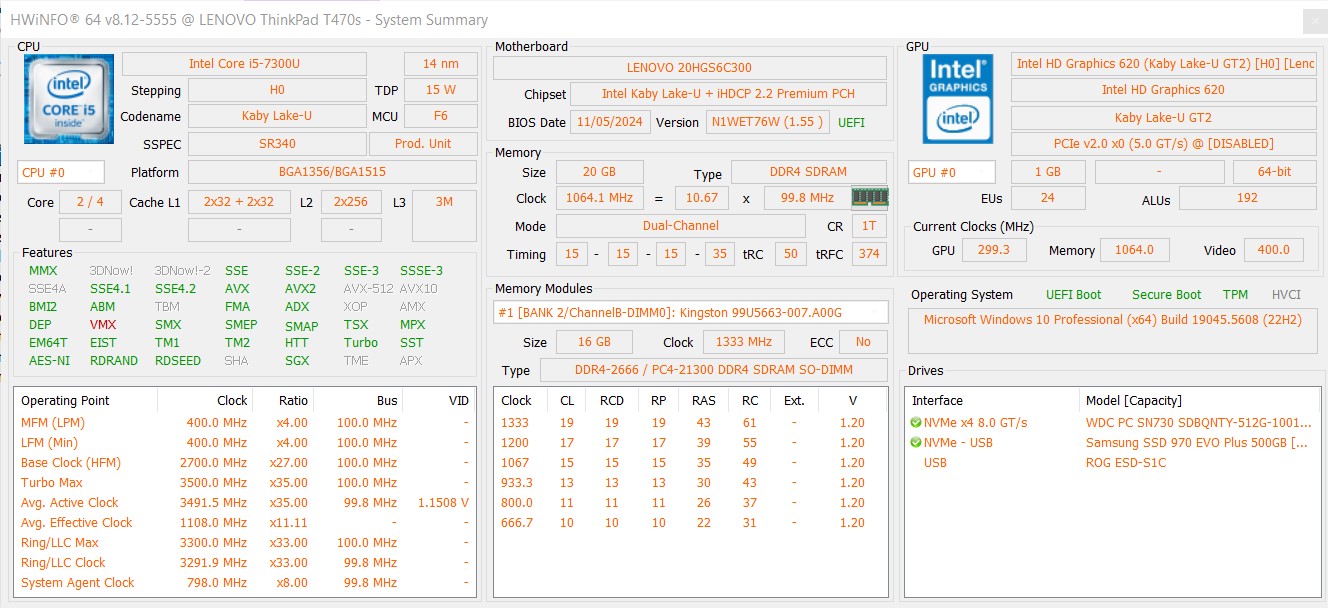Click green check icon for NVMe x4 drive

[x=916, y=423]
